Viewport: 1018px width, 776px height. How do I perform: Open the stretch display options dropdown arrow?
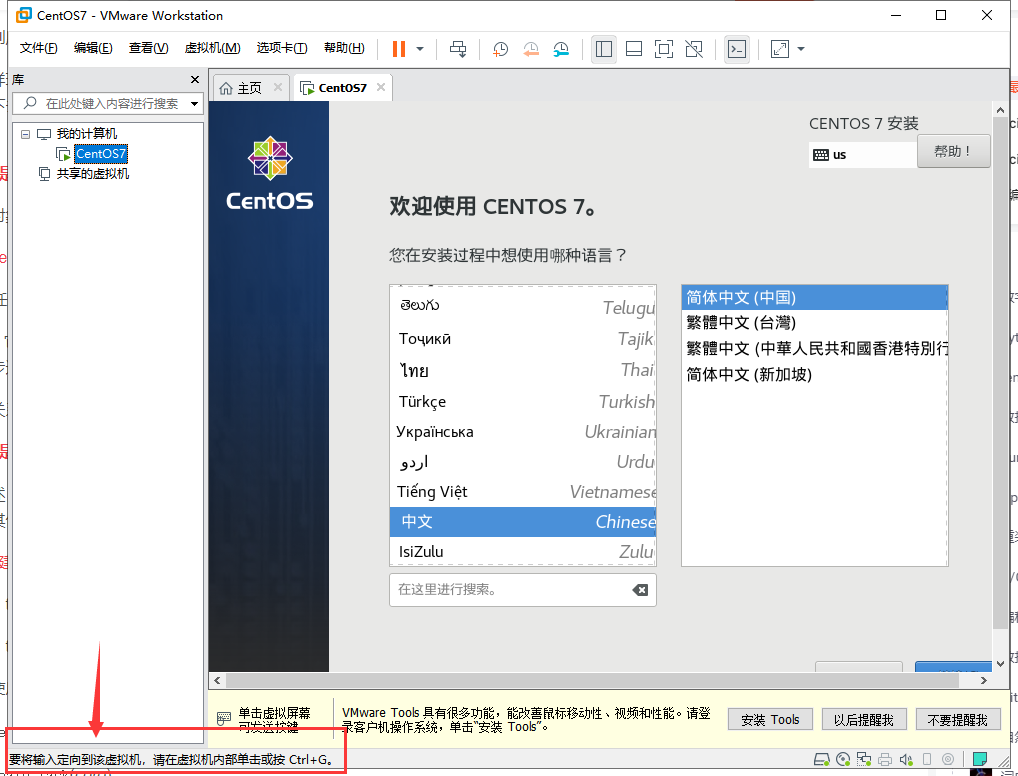801,49
